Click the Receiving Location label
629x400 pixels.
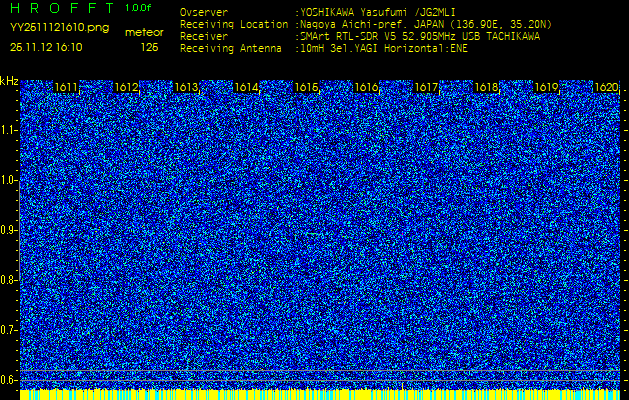point(234,24)
